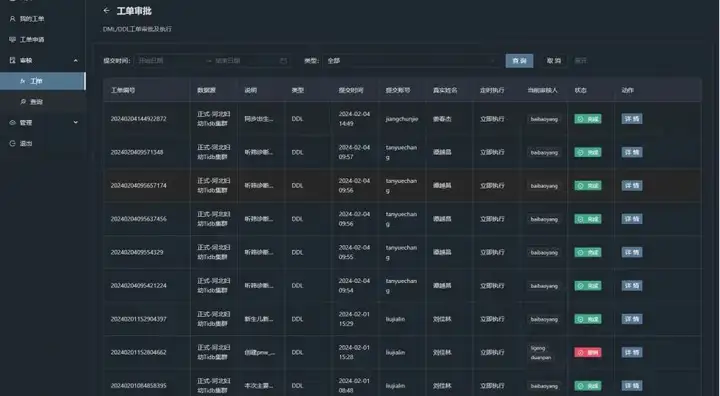This screenshot has width=720, height=396.
Task: Open 详情 for ticket 20240204144922872
Action: point(632,119)
